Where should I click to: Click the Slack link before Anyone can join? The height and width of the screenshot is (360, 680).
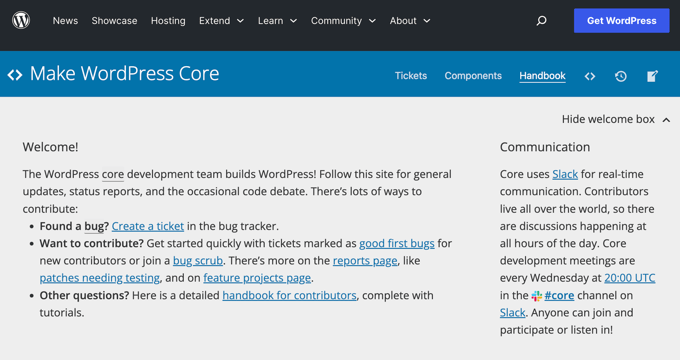coord(513,313)
